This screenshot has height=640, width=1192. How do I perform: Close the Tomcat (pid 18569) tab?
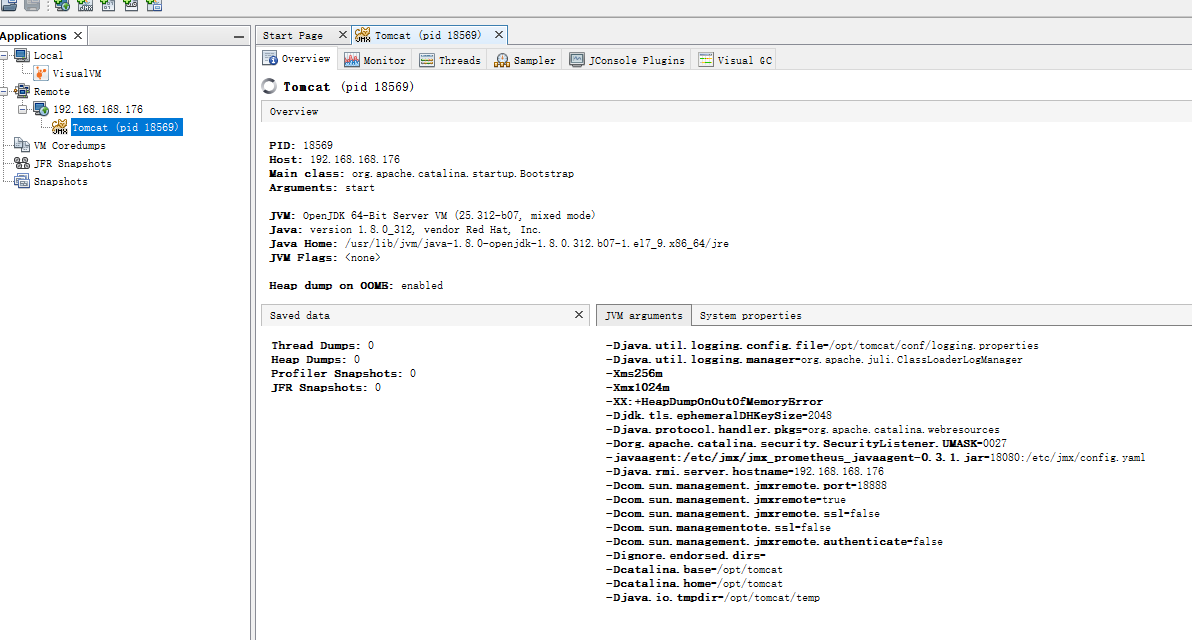pyautogui.click(x=499, y=35)
